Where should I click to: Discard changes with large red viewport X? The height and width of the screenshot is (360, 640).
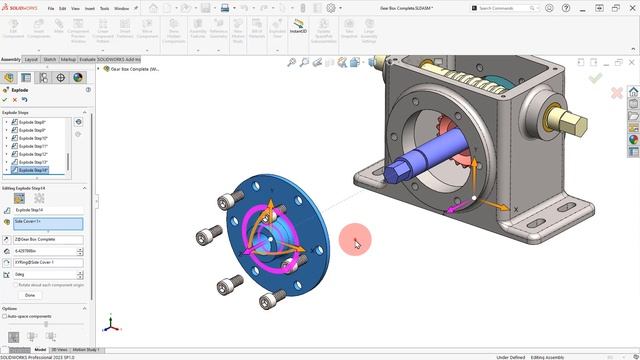pyautogui.click(x=617, y=93)
